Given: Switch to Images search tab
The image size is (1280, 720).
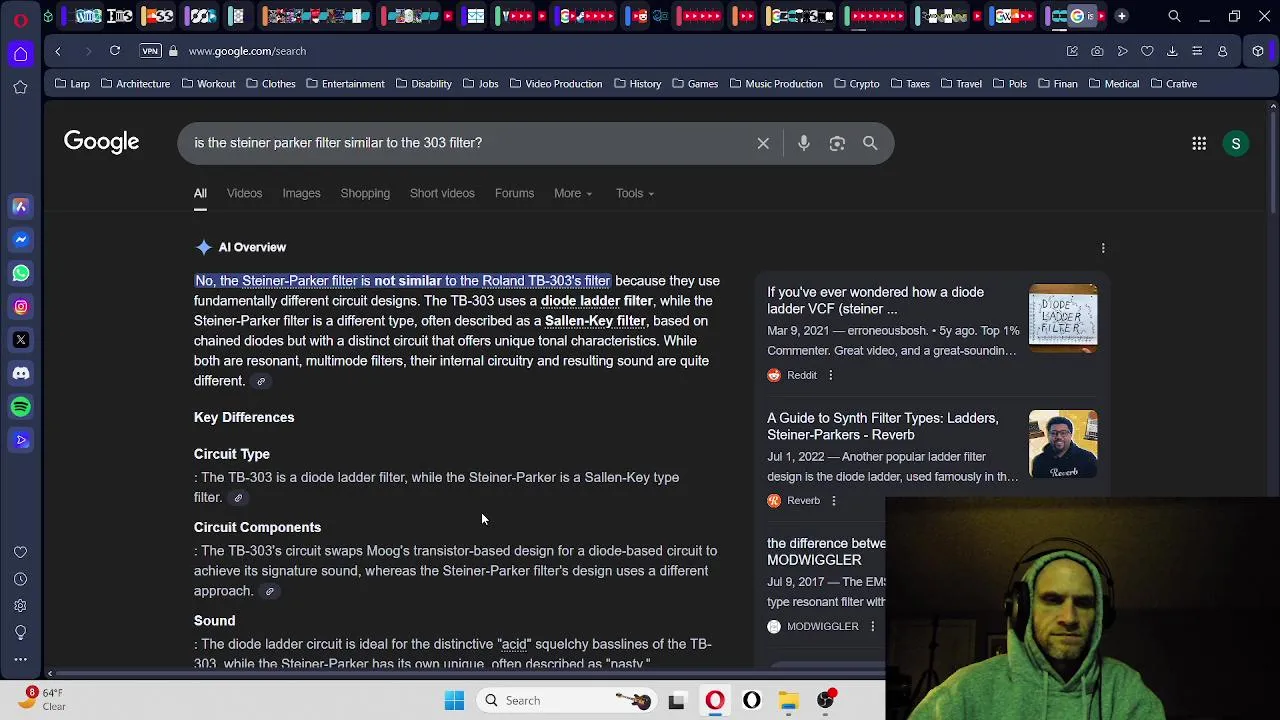Looking at the screenshot, I should click(301, 193).
